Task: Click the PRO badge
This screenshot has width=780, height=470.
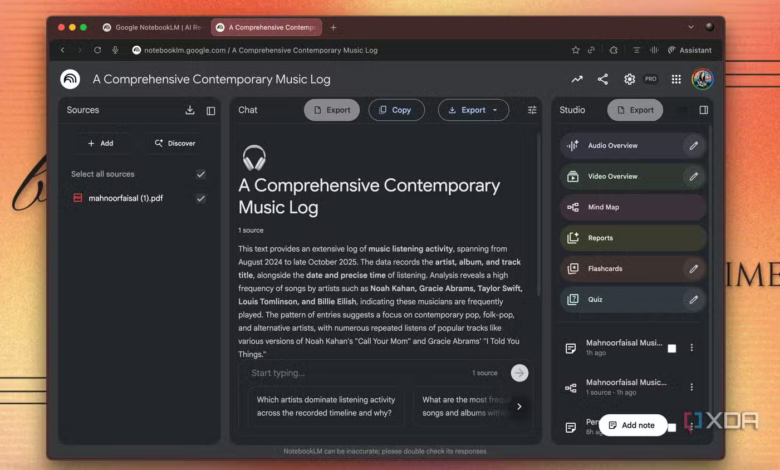Action: 651,79
